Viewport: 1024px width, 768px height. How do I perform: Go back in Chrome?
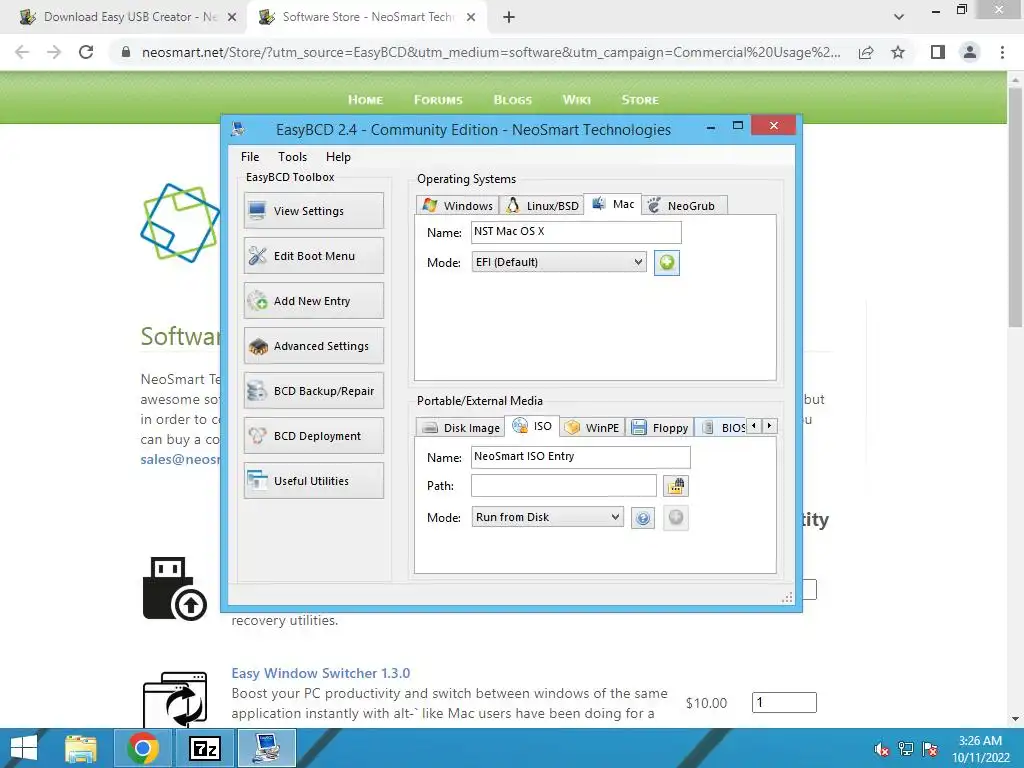point(22,52)
